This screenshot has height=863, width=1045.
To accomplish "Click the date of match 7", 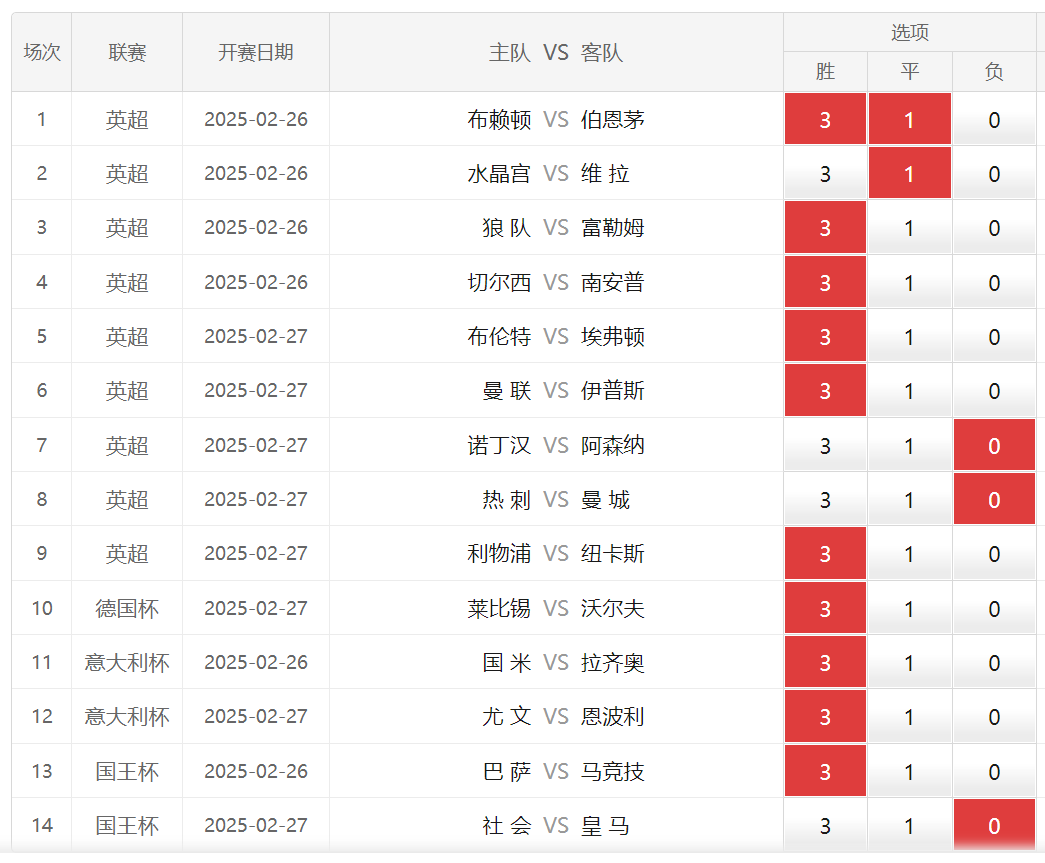I will (x=256, y=444).
